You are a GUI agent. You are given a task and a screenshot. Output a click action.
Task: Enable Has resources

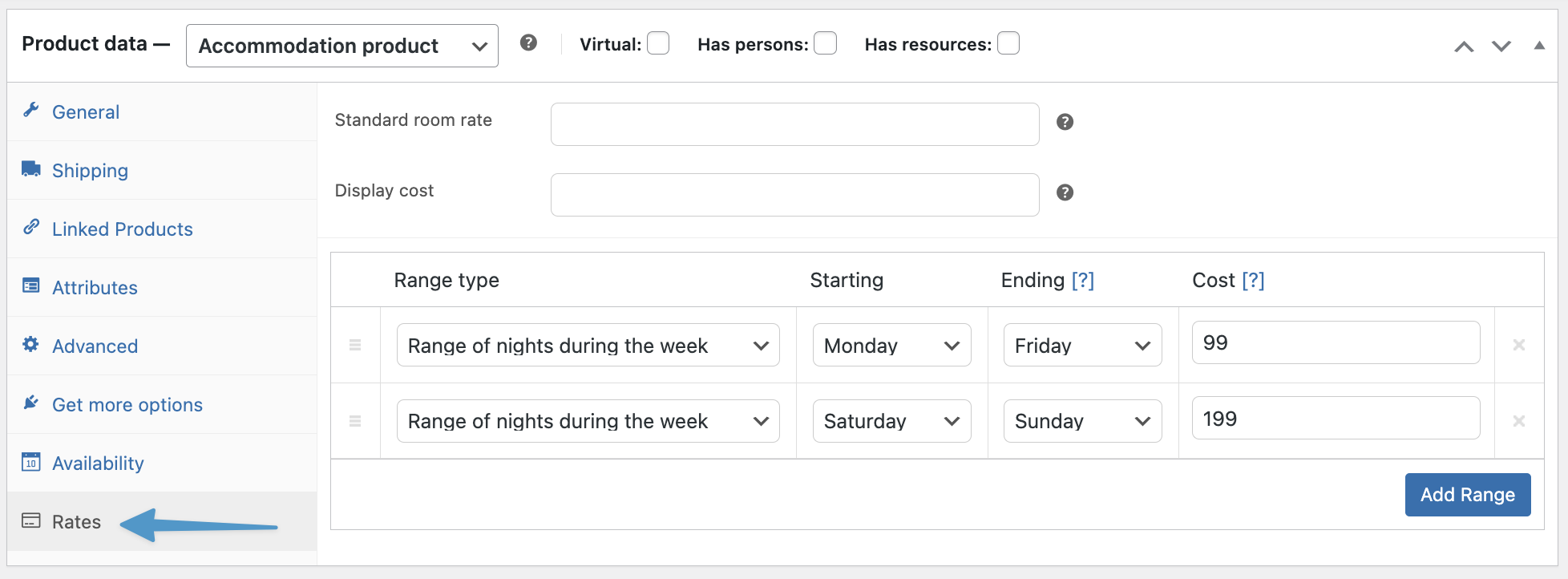tap(1008, 43)
